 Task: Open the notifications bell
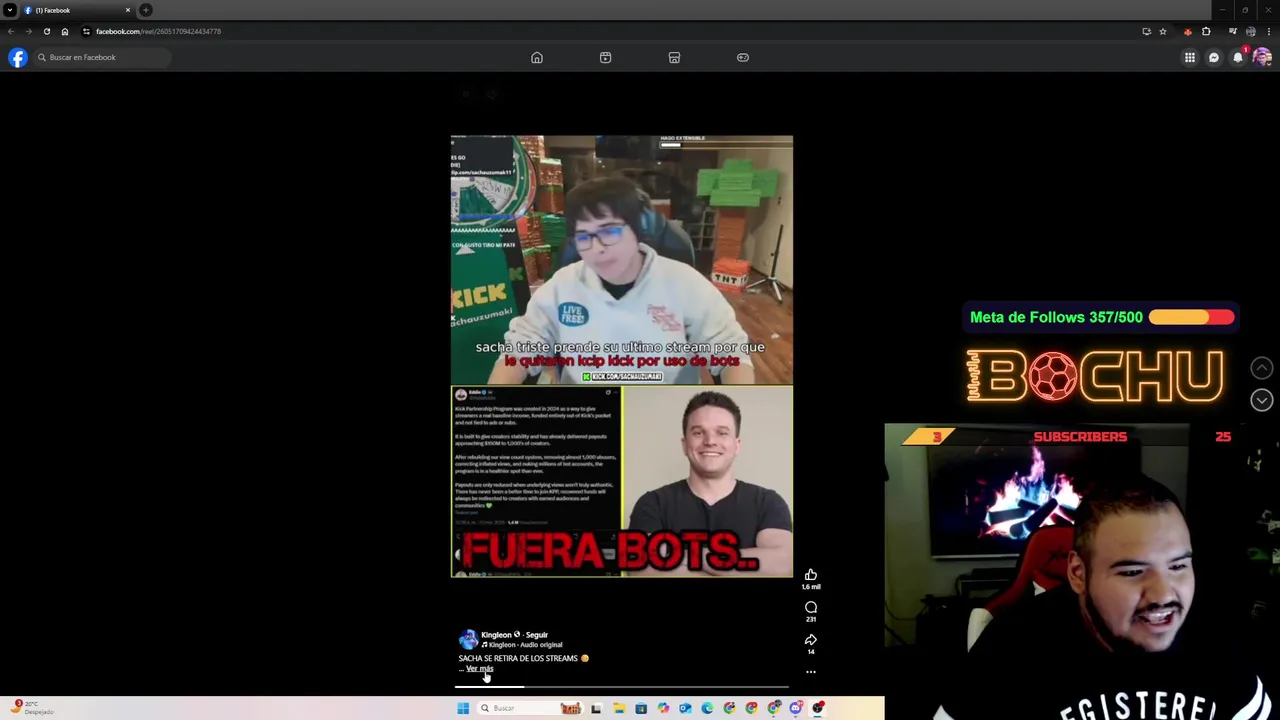click(x=1238, y=58)
